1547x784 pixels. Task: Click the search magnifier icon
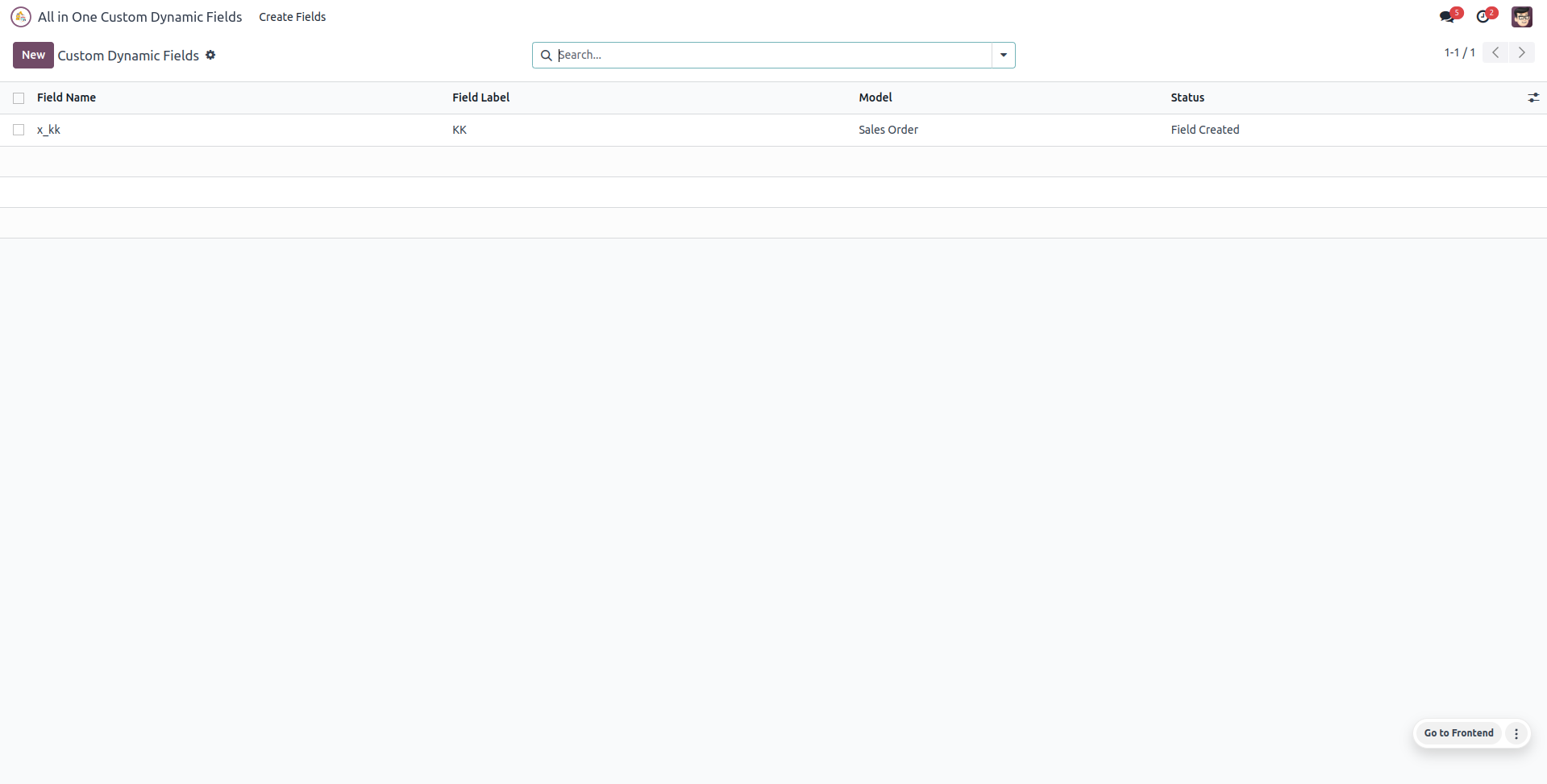[546, 55]
